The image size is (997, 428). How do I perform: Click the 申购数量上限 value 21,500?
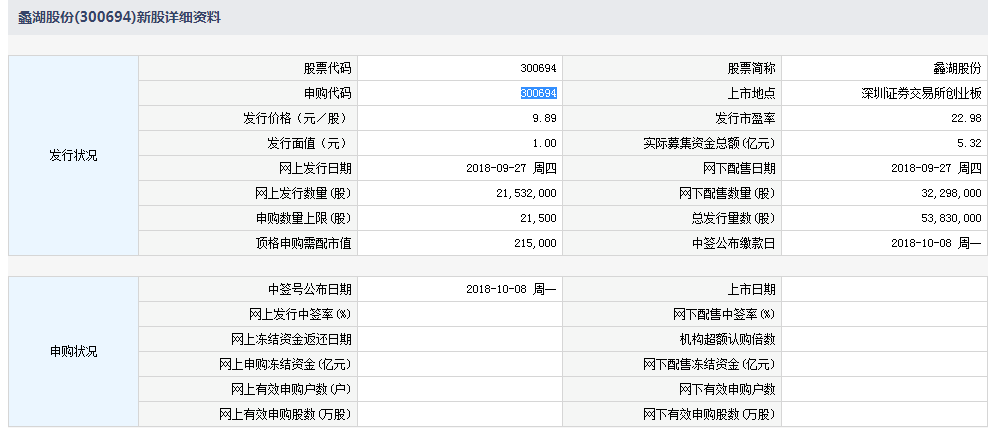(538, 218)
